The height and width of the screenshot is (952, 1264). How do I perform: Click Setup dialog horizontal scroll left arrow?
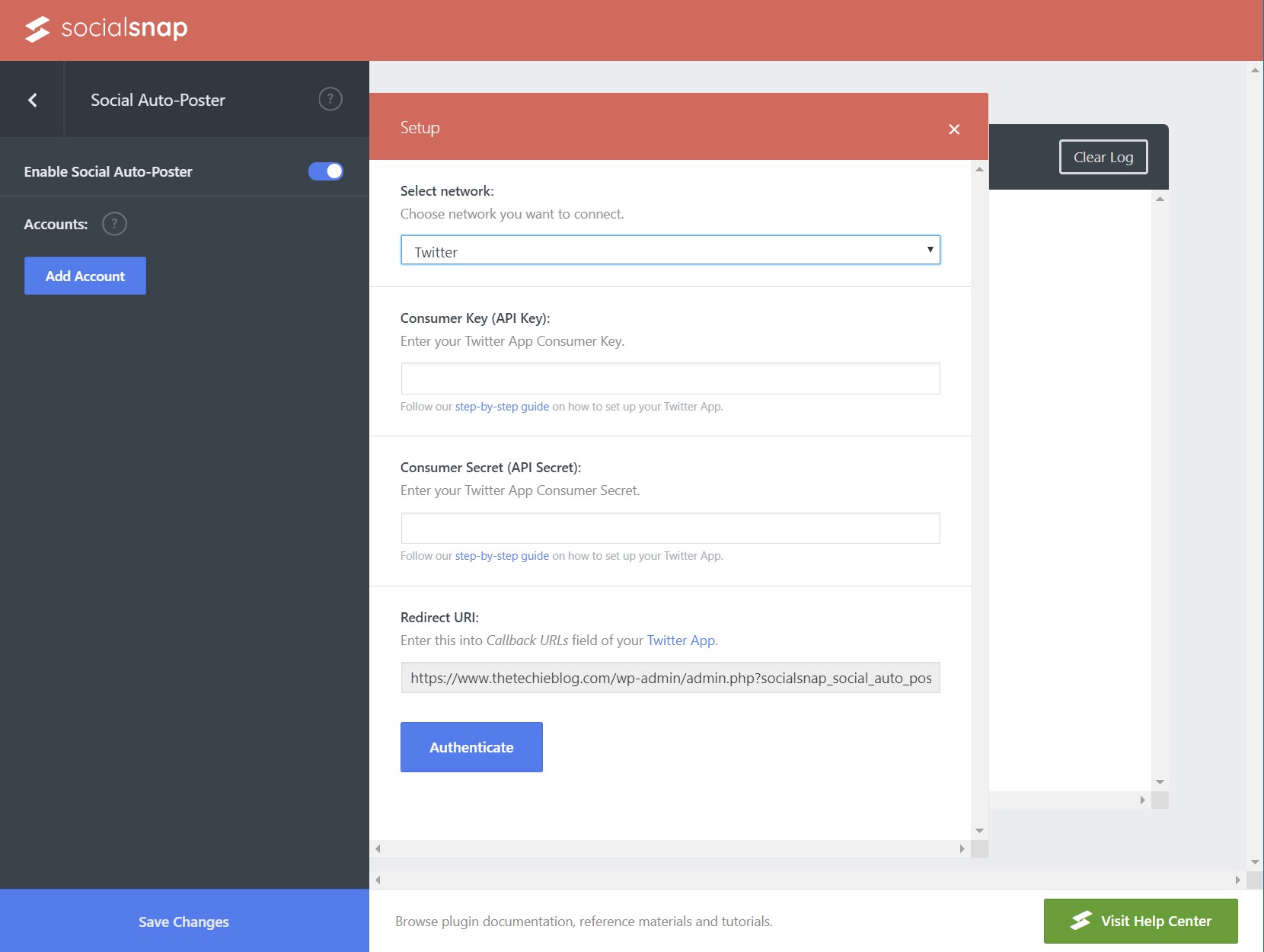[x=378, y=848]
